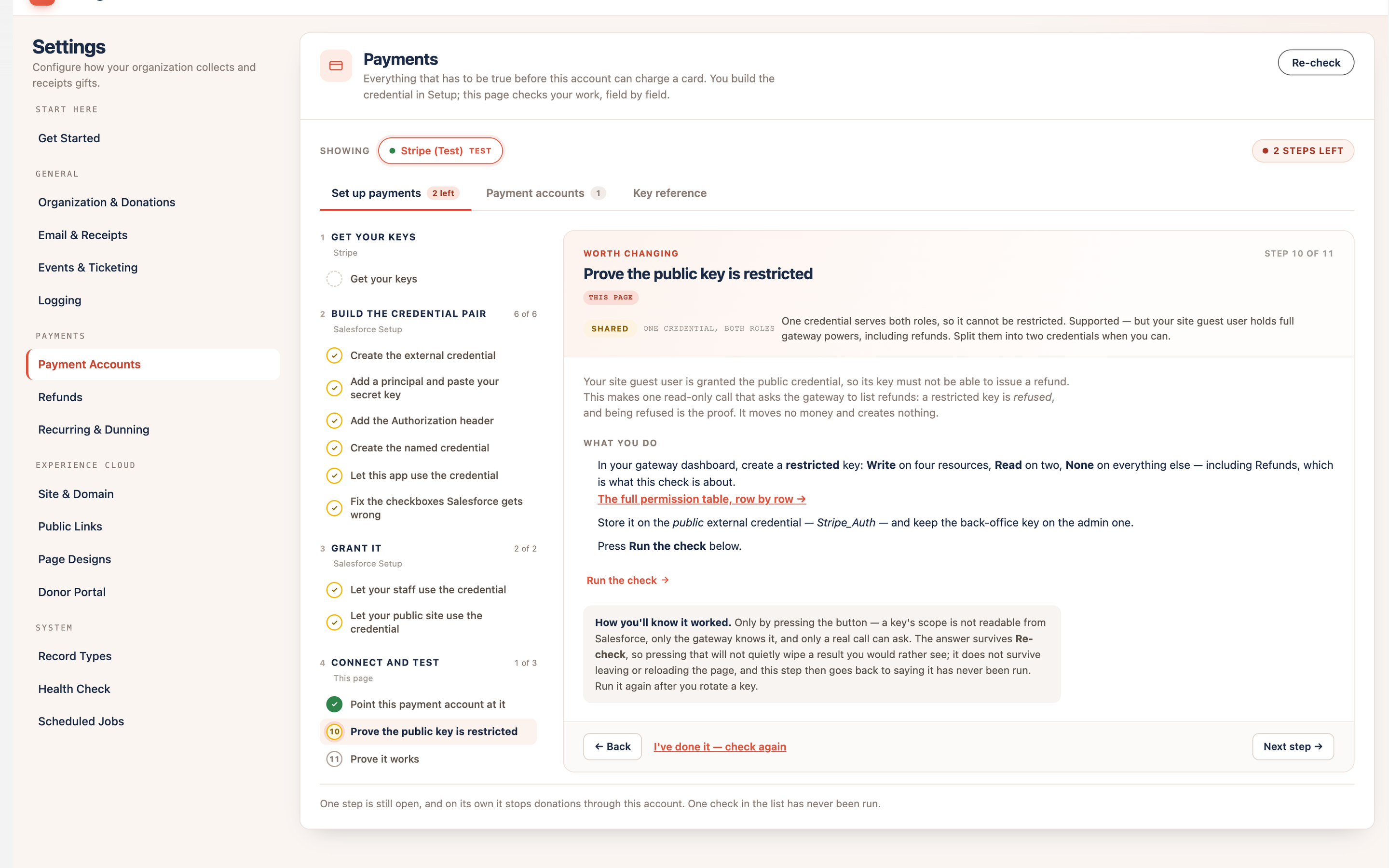Click the green status dot in Stripe (Test) pill
The width and height of the screenshot is (1389, 868).
(x=392, y=151)
